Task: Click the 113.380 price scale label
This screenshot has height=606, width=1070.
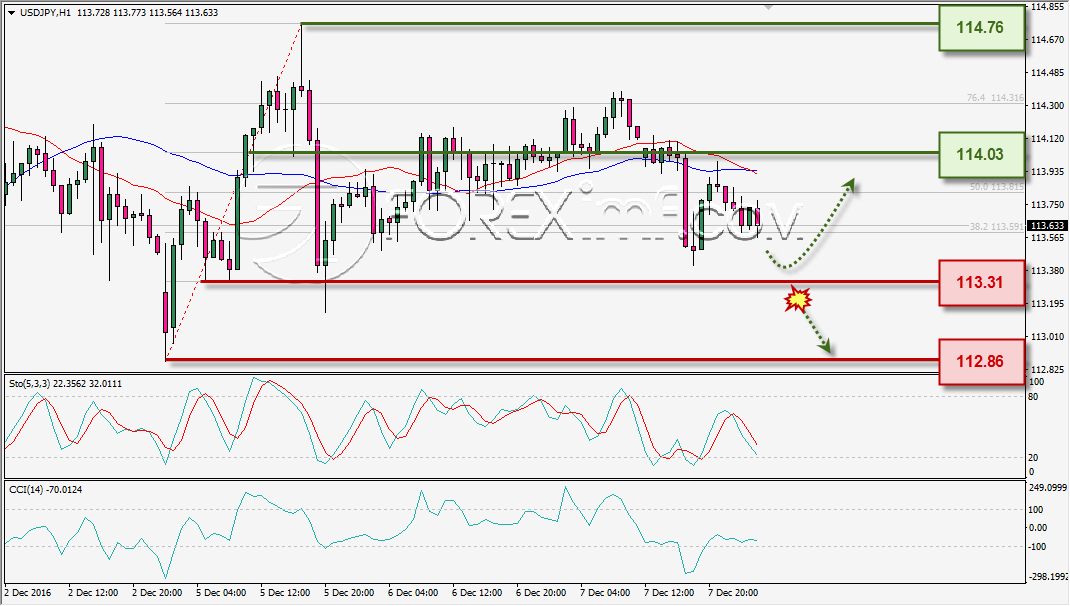Action: click(1047, 270)
